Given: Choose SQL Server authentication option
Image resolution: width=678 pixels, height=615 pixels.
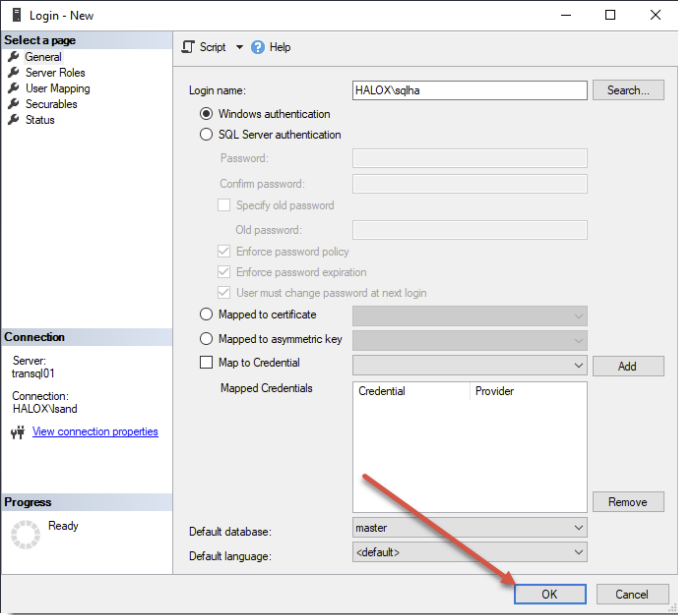Looking at the screenshot, I should (x=206, y=135).
